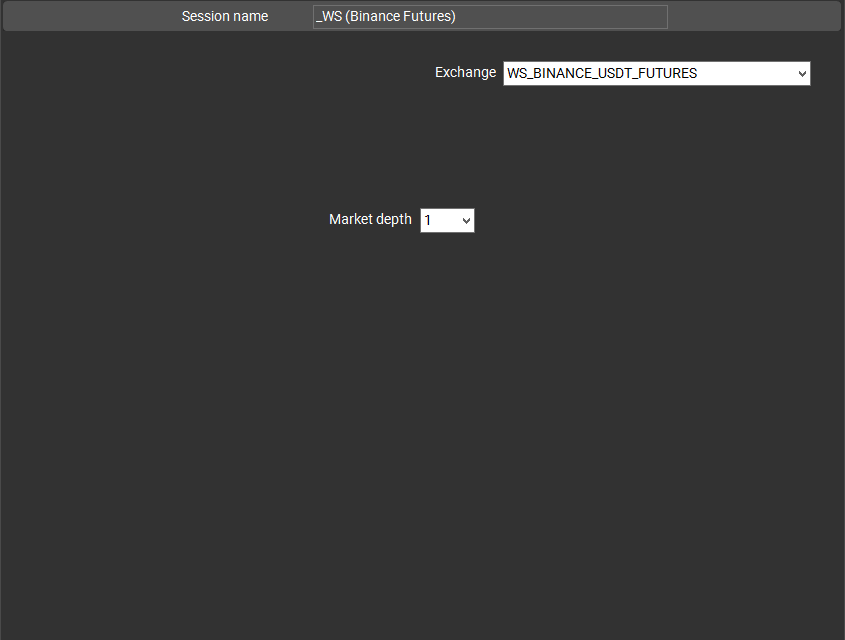Click the Market depth chevron arrow

pos(466,220)
